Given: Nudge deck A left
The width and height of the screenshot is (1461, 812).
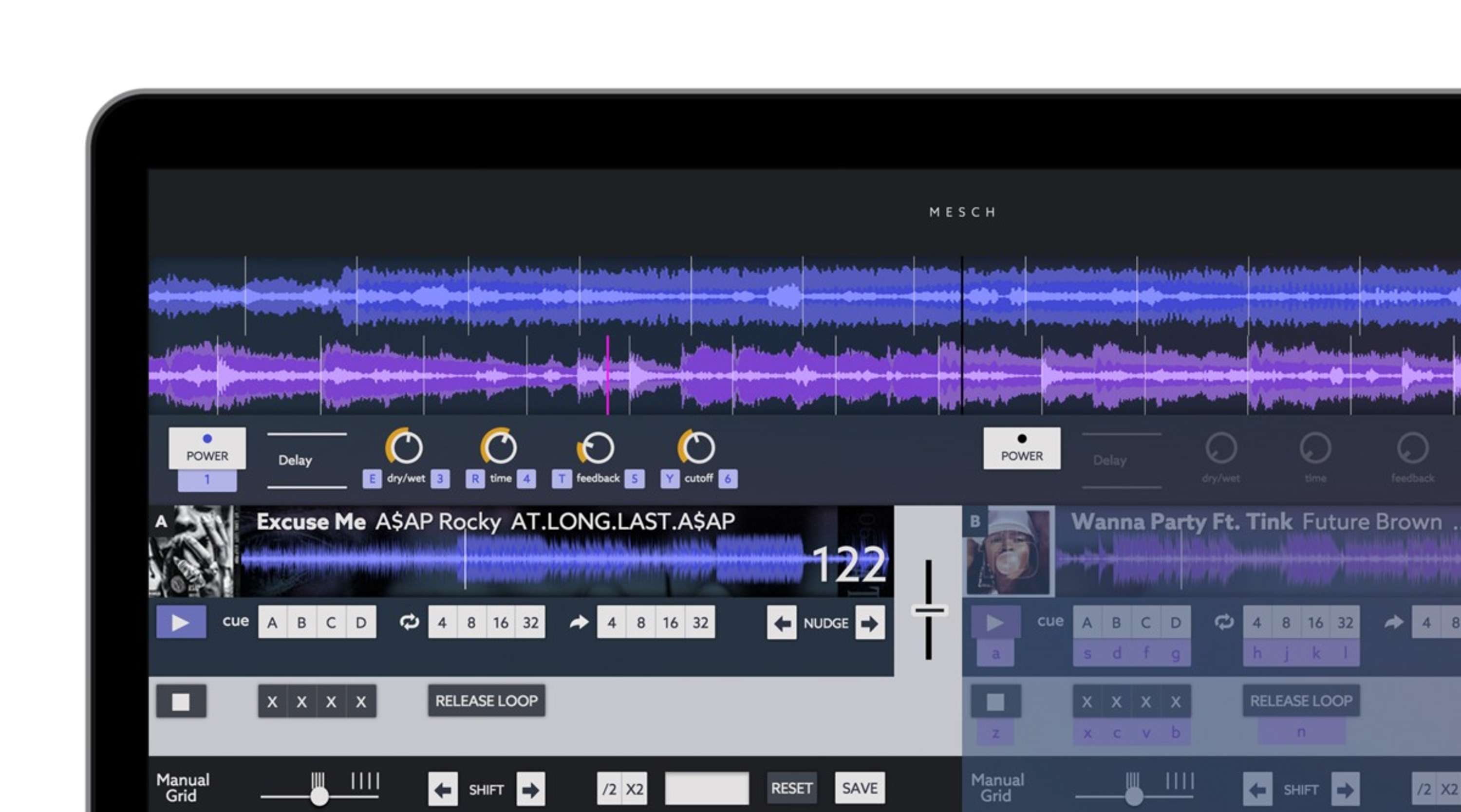Looking at the screenshot, I should point(782,623).
